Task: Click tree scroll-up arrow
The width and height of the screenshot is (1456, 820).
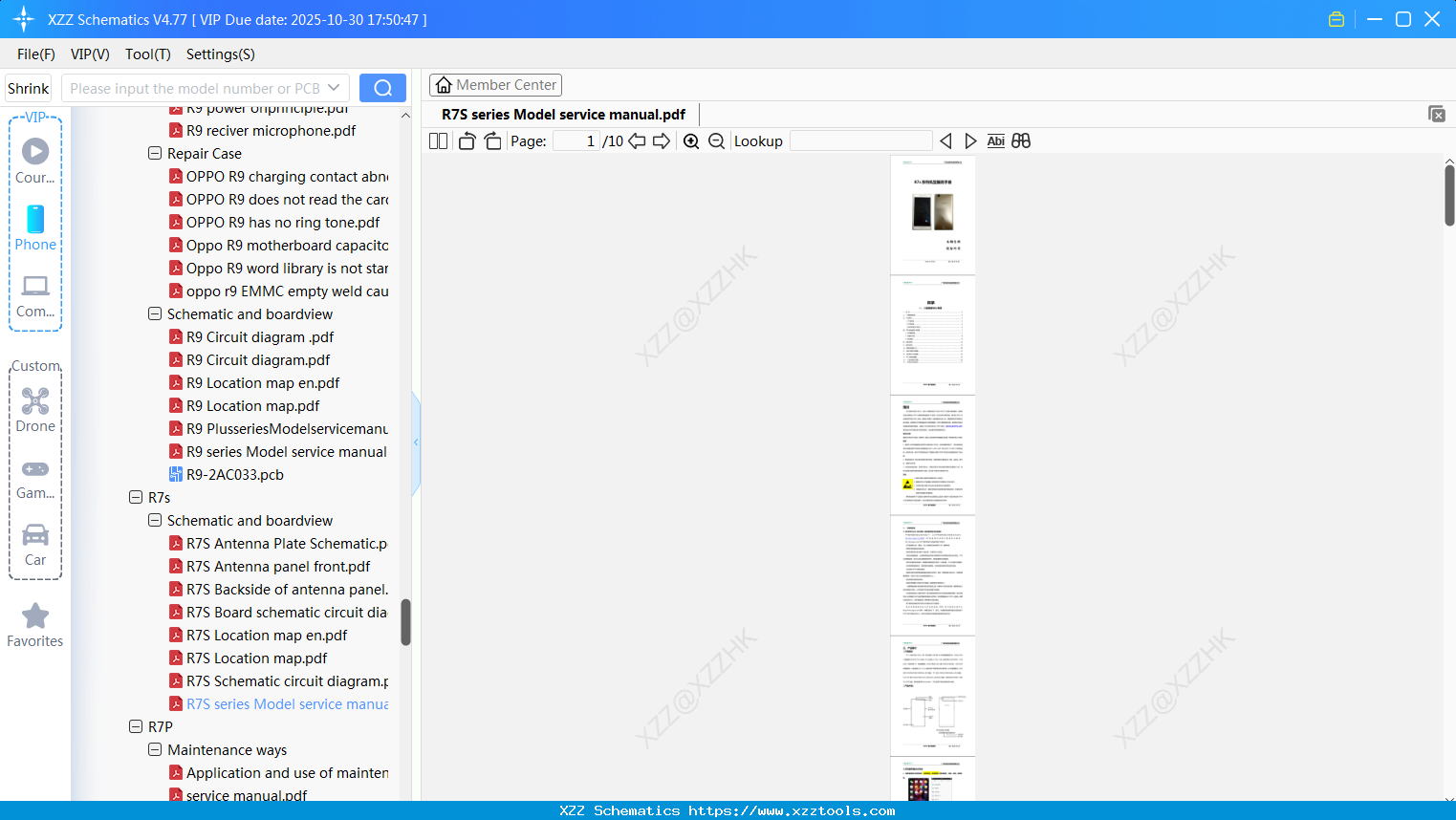Action: [x=405, y=116]
